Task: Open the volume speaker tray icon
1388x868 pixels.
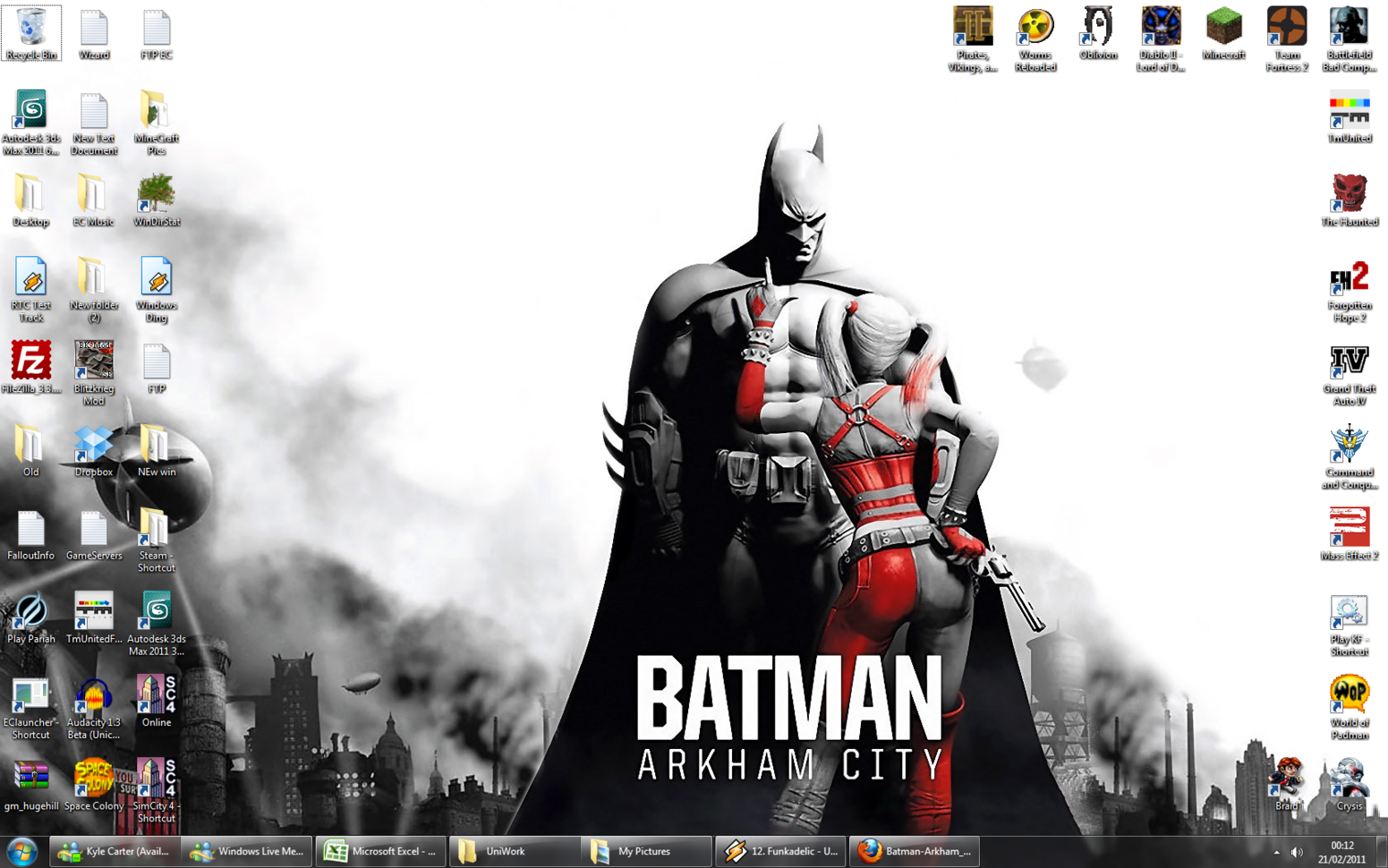Action: (x=1297, y=852)
